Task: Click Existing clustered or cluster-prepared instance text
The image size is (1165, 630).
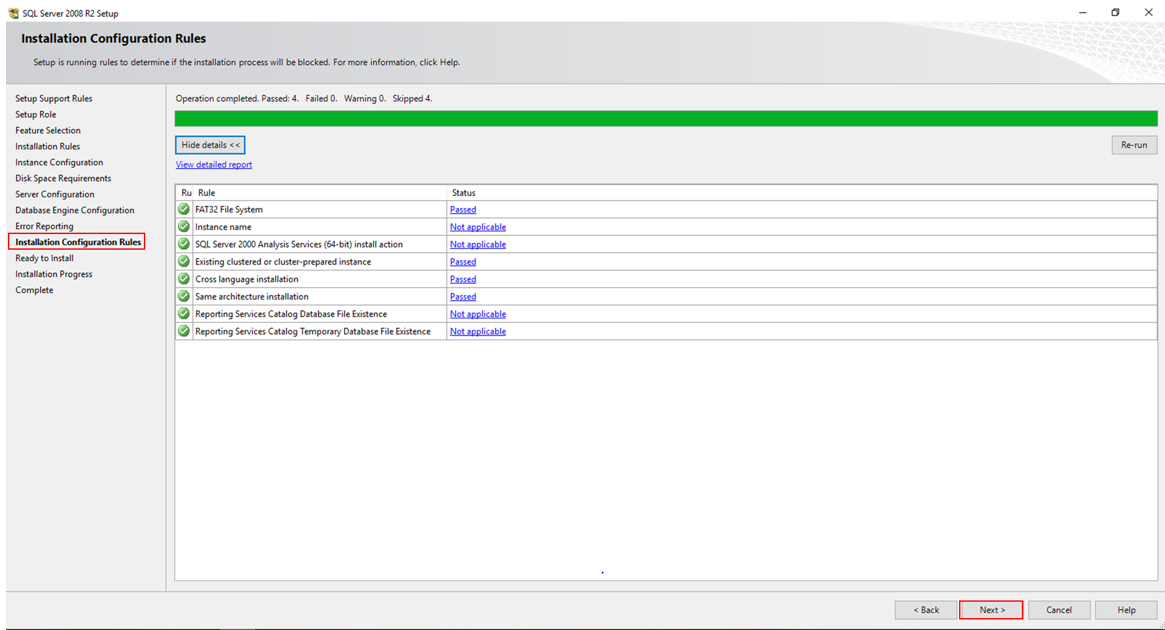Action: point(283,262)
